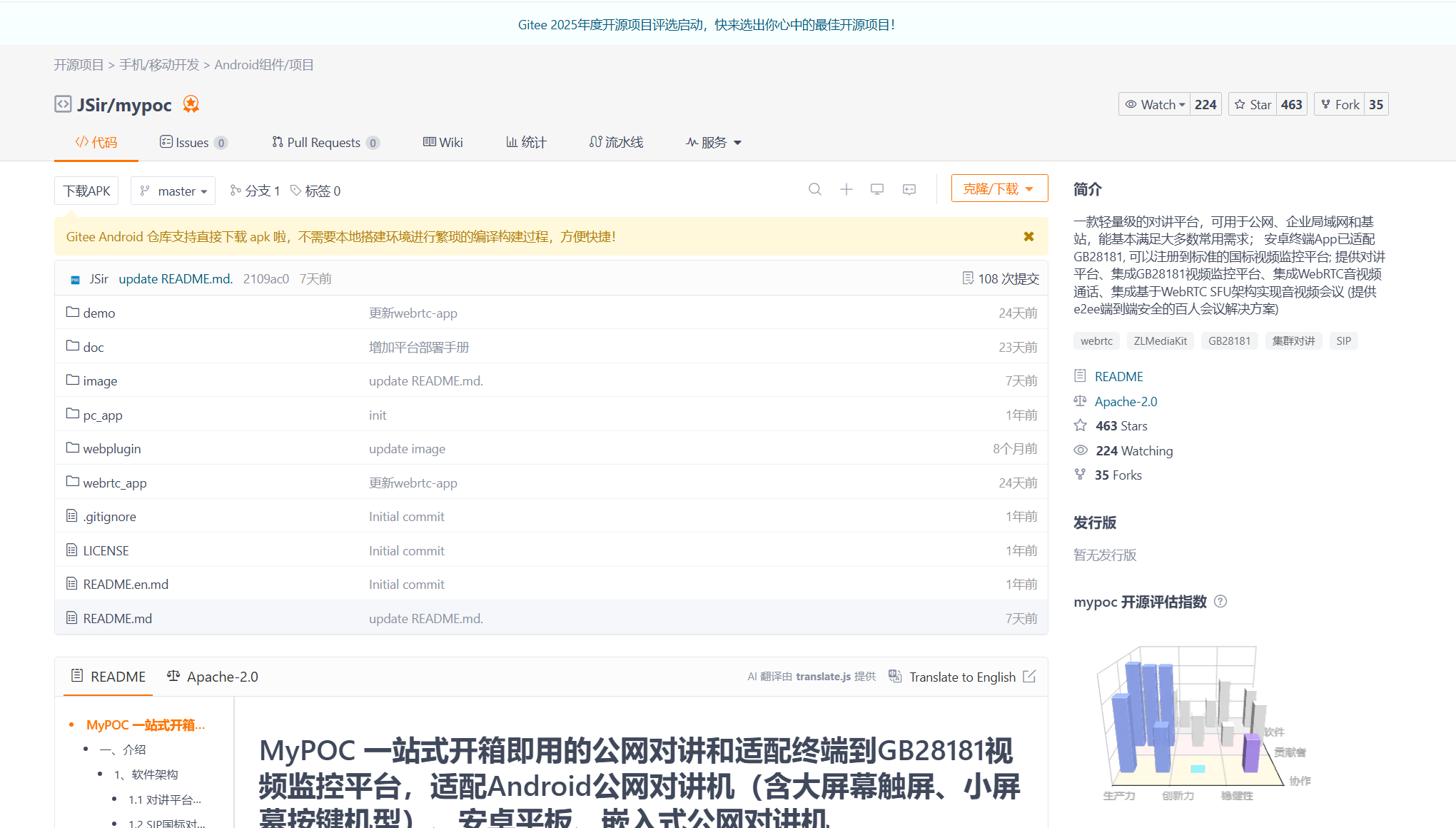Open the repository in Web IDE monitor icon
Viewport: 1456px width, 828px height.
pyautogui.click(x=877, y=189)
